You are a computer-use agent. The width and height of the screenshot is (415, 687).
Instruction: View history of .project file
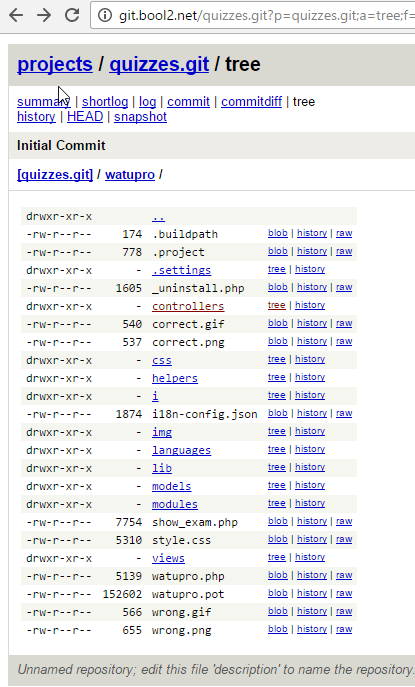(312, 251)
